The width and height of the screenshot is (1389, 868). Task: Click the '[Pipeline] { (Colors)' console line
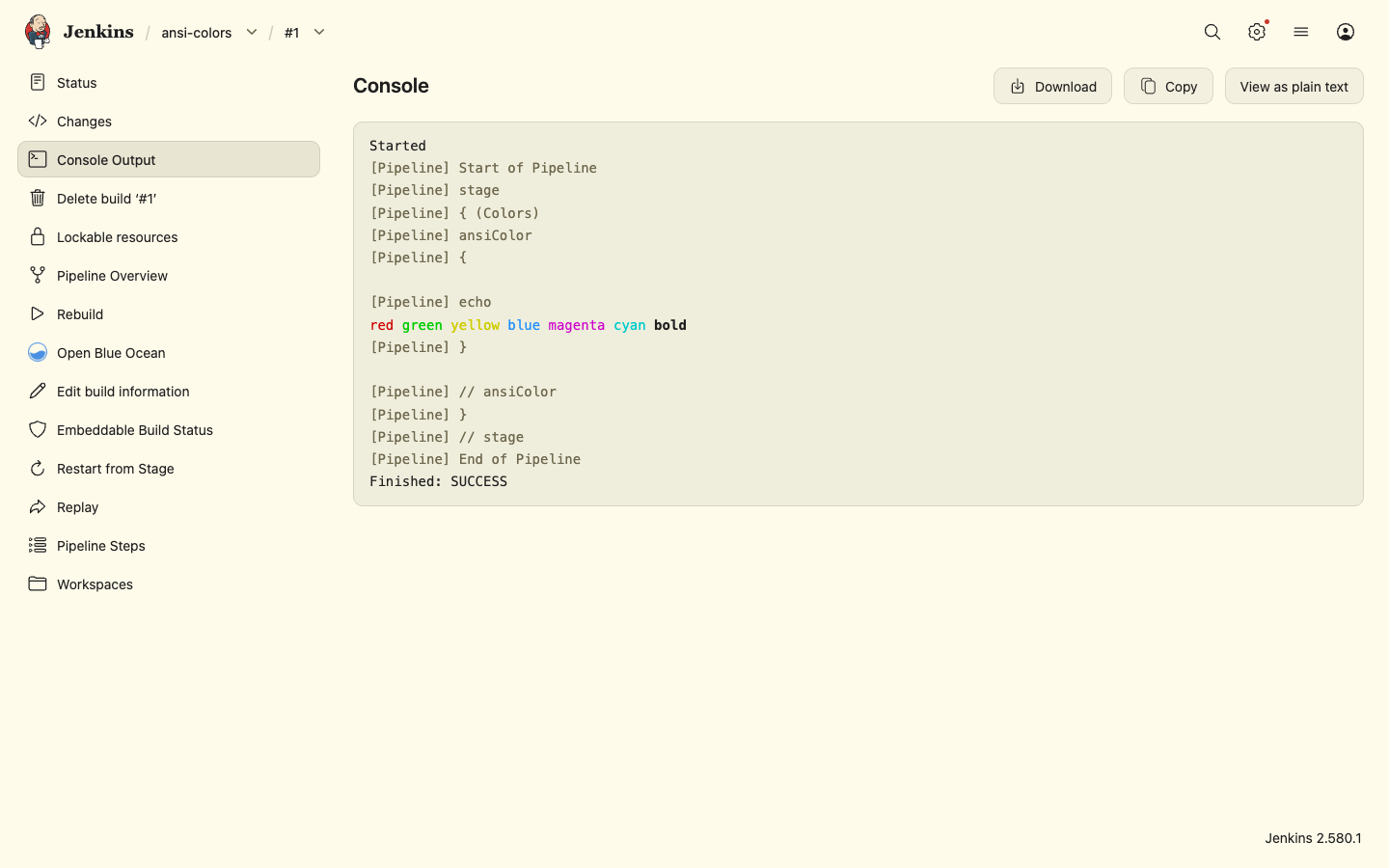click(454, 213)
